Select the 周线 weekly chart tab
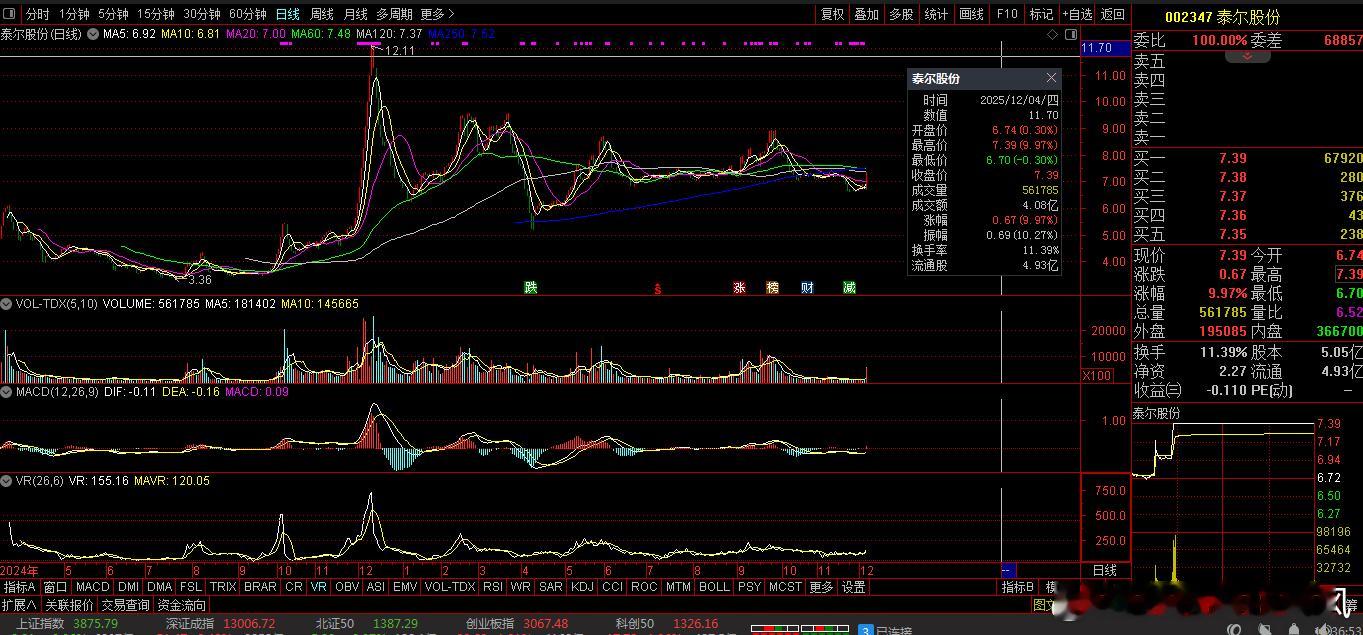 (322, 14)
